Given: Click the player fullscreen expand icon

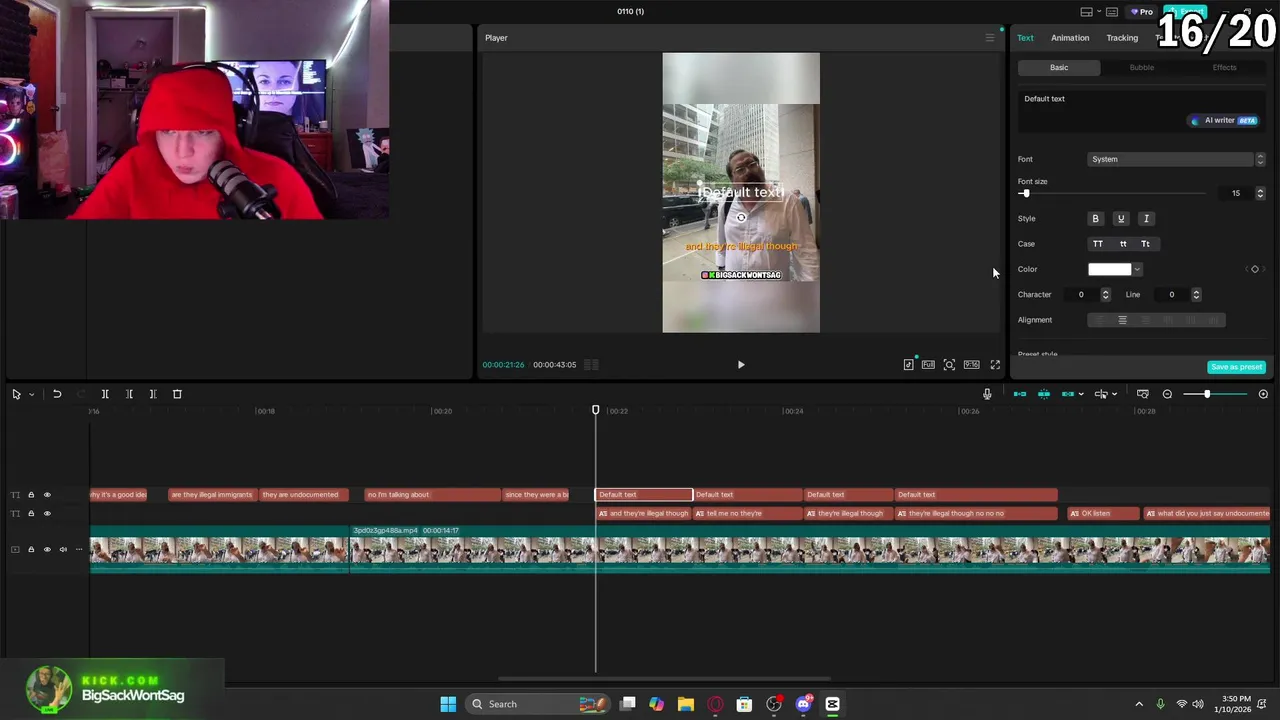Looking at the screenshot, I should 995,365.
